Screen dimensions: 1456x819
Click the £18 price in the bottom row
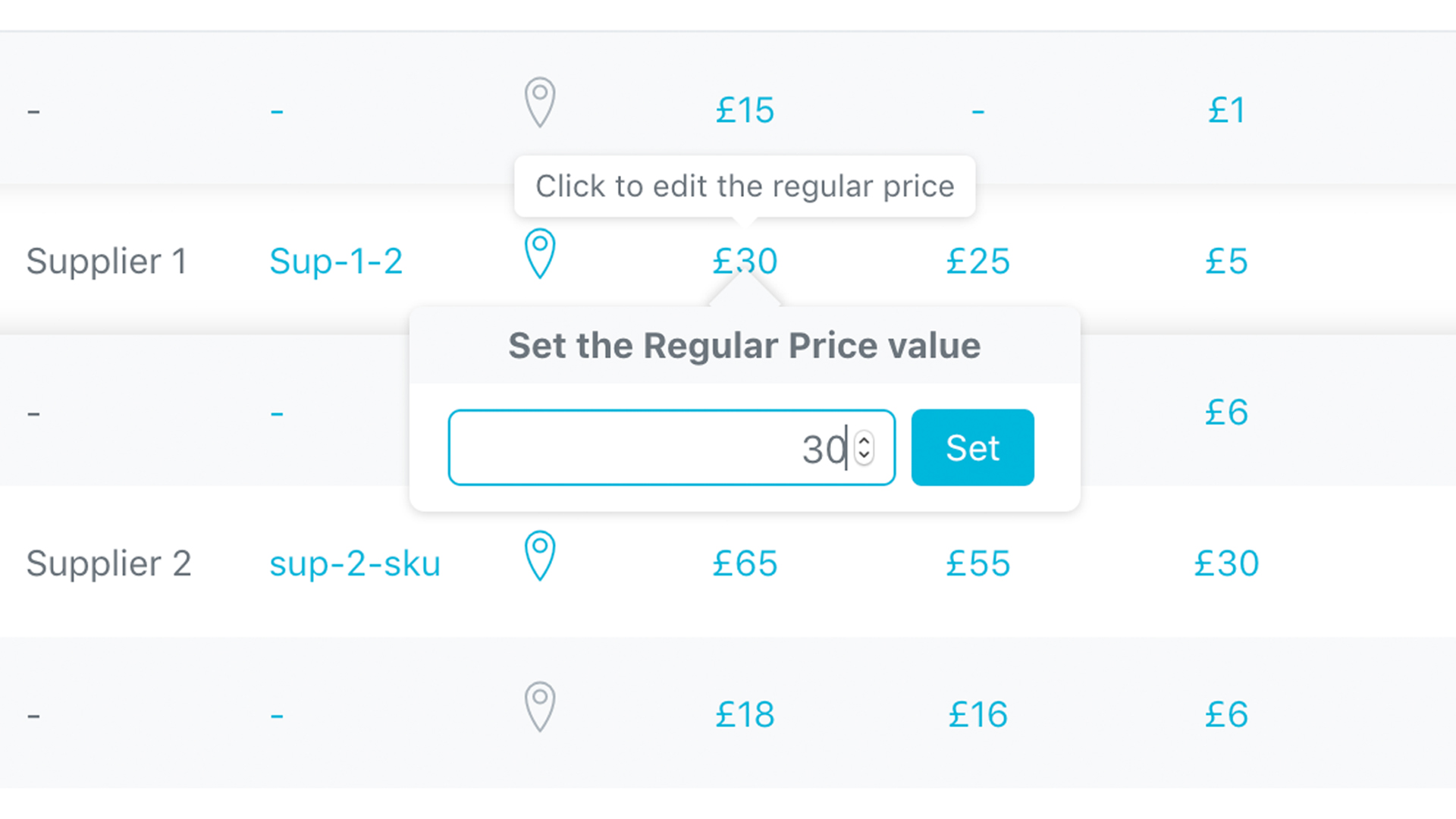click(744, 713)
